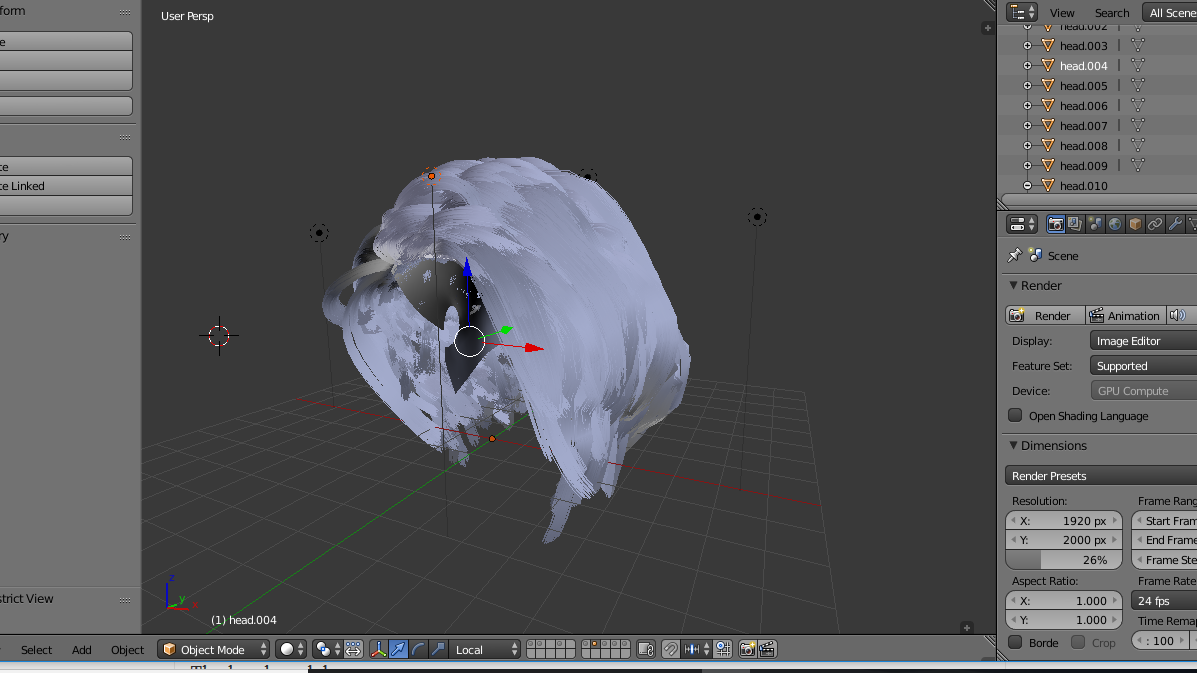This screenshot has height=673, width=1197.
Task: Toggle the Crop checkbox
Action: pyautogui.click(x=1078, y=642)
